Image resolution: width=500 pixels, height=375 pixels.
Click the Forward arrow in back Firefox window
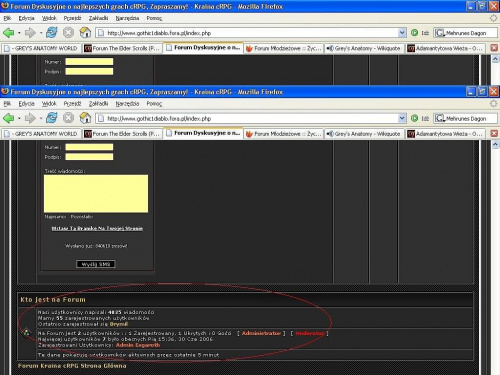coord(30,33)
